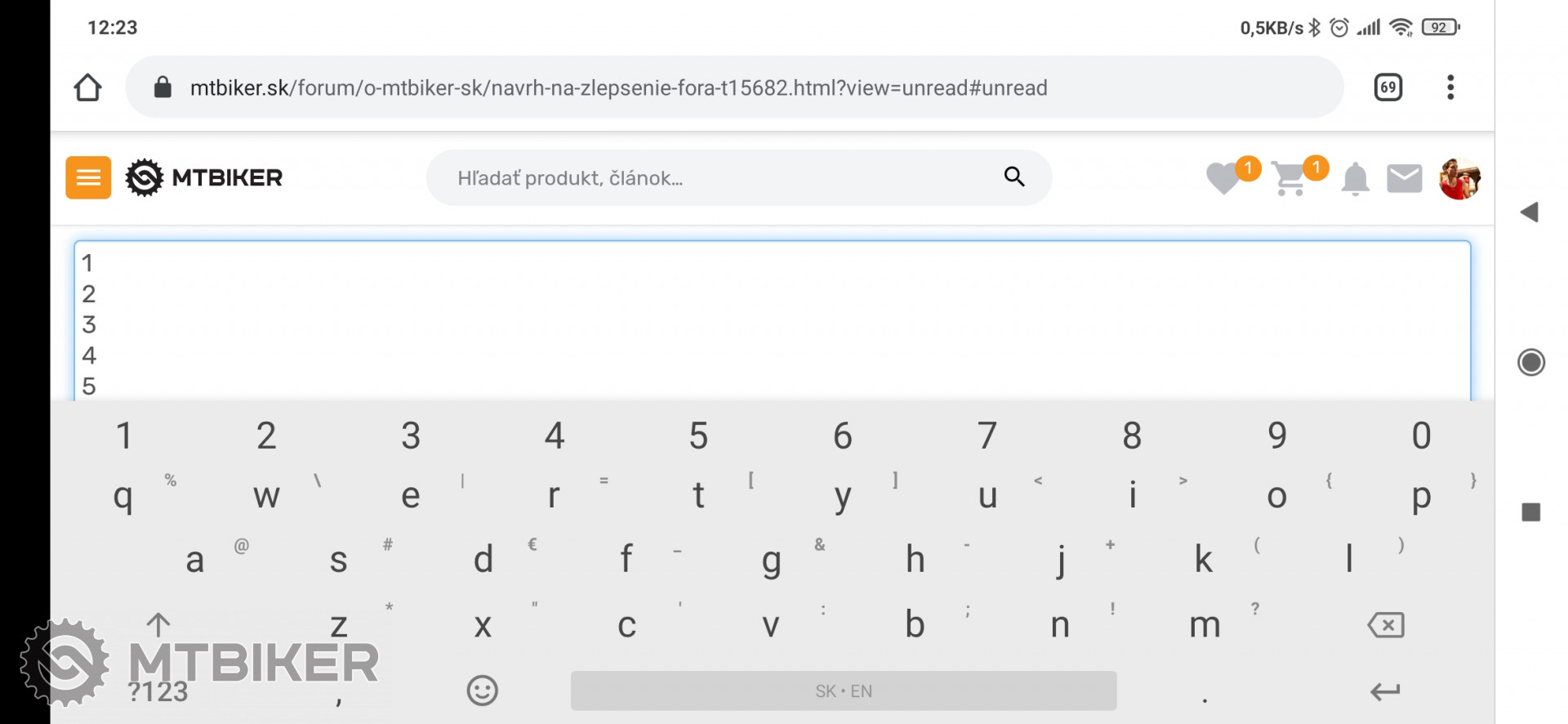The width and height of the screenshot is (1568, 724).
Task: Tap the search magnifier icon
Action: [1014, 177]
